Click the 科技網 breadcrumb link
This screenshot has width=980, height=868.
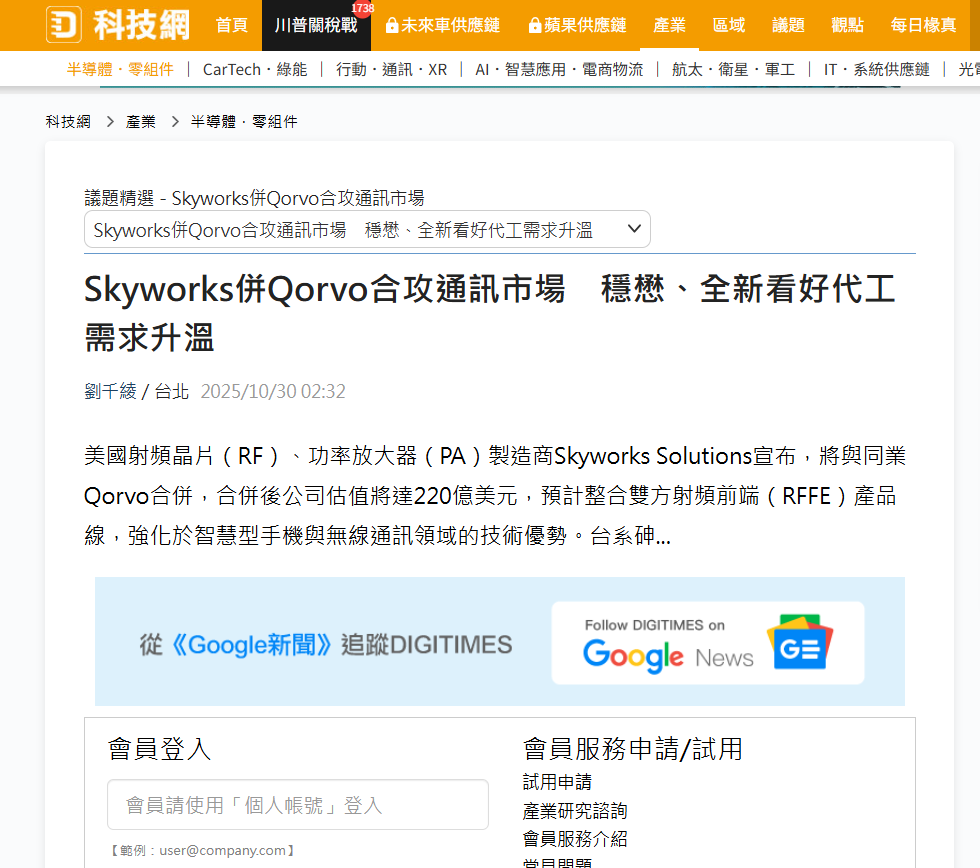point(68,121)
